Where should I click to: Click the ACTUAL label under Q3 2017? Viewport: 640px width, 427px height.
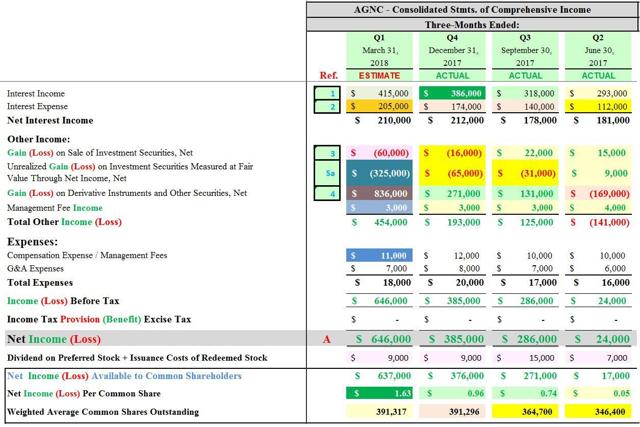[x=525, y=76]
